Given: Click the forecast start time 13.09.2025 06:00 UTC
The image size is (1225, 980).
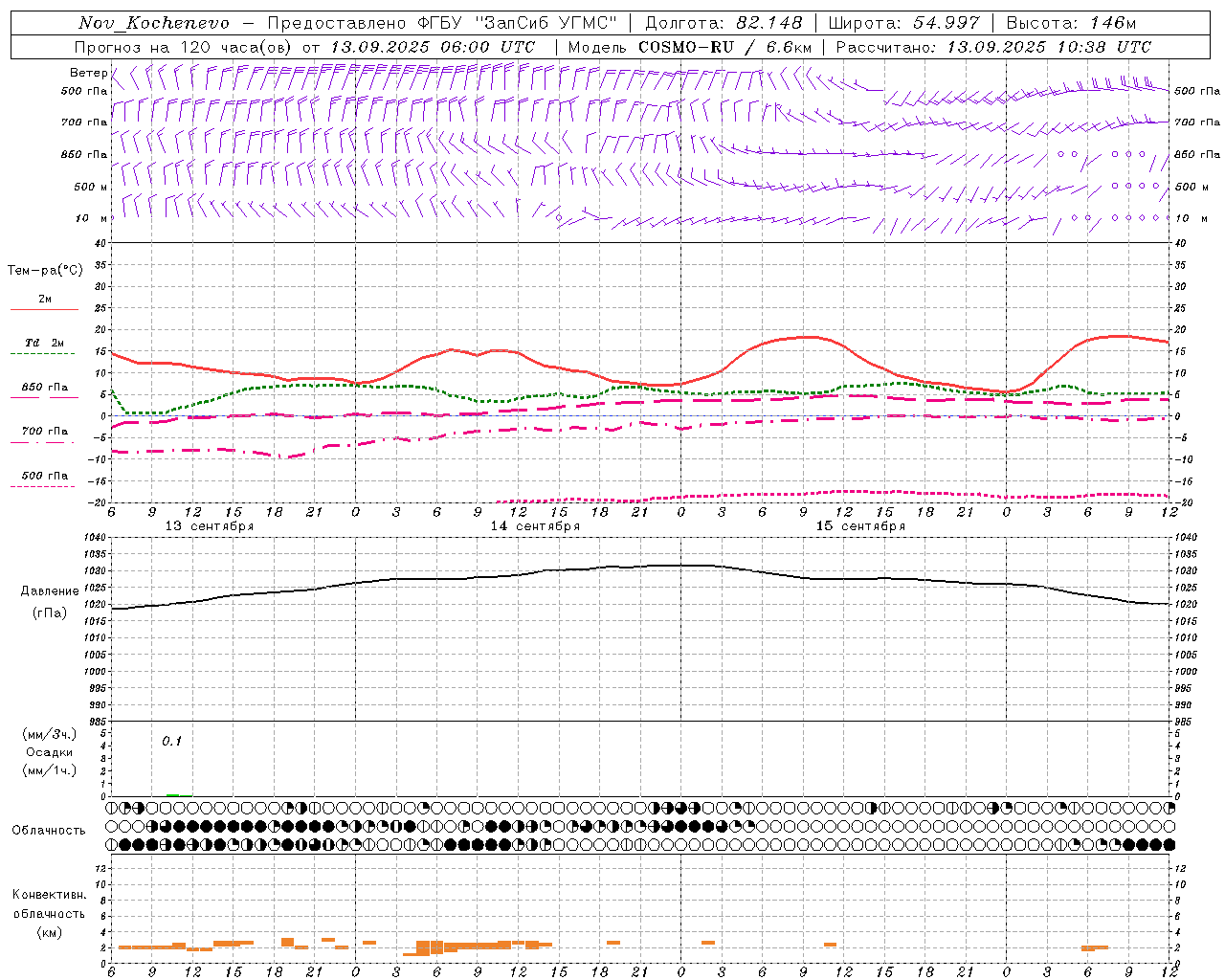Looking at the screenshot, I should coord(433,47).
